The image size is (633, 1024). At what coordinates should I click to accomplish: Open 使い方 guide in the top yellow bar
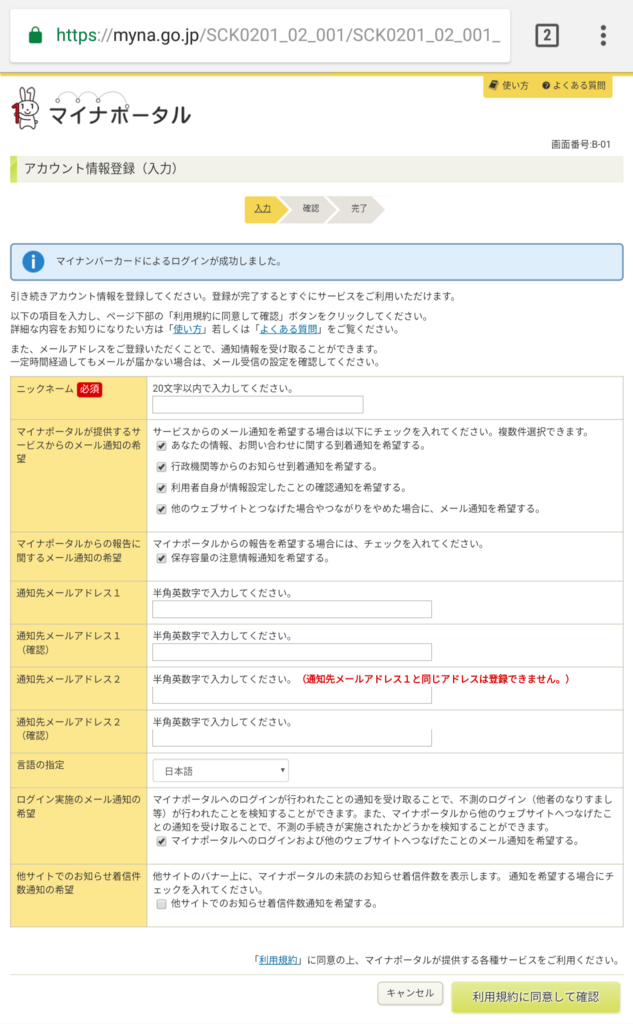pyautogui.click(x=509, y=86)
